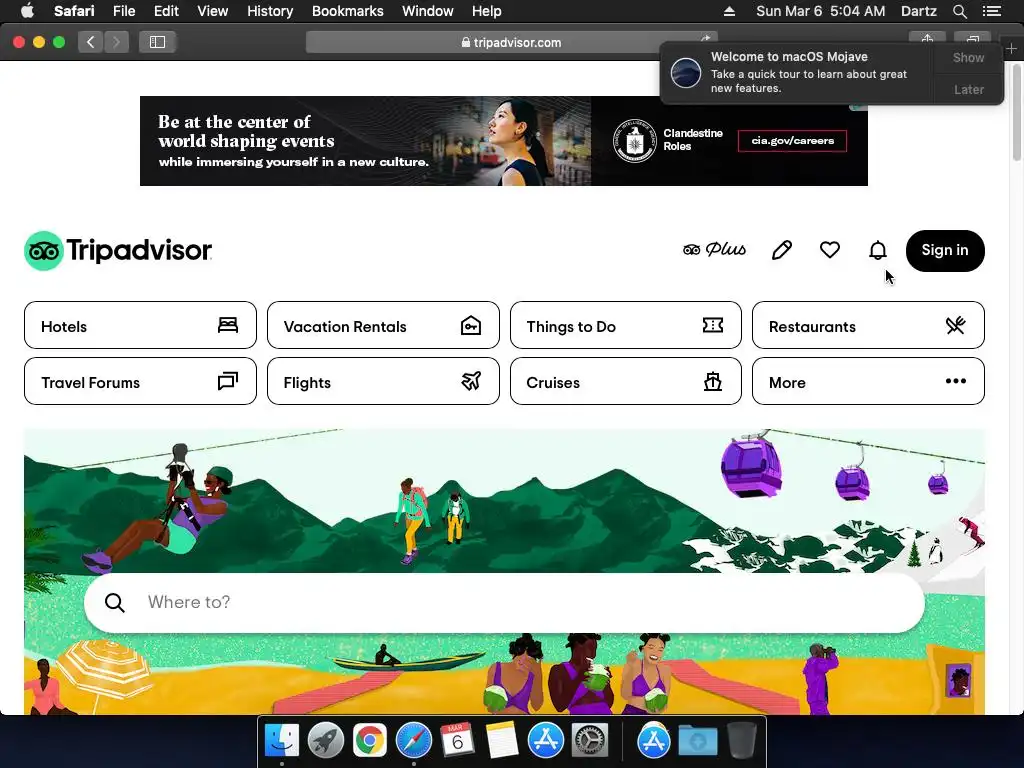This screenshot has width=1024, height=768.
Task: Open Things to Do category
Action: 626,325
